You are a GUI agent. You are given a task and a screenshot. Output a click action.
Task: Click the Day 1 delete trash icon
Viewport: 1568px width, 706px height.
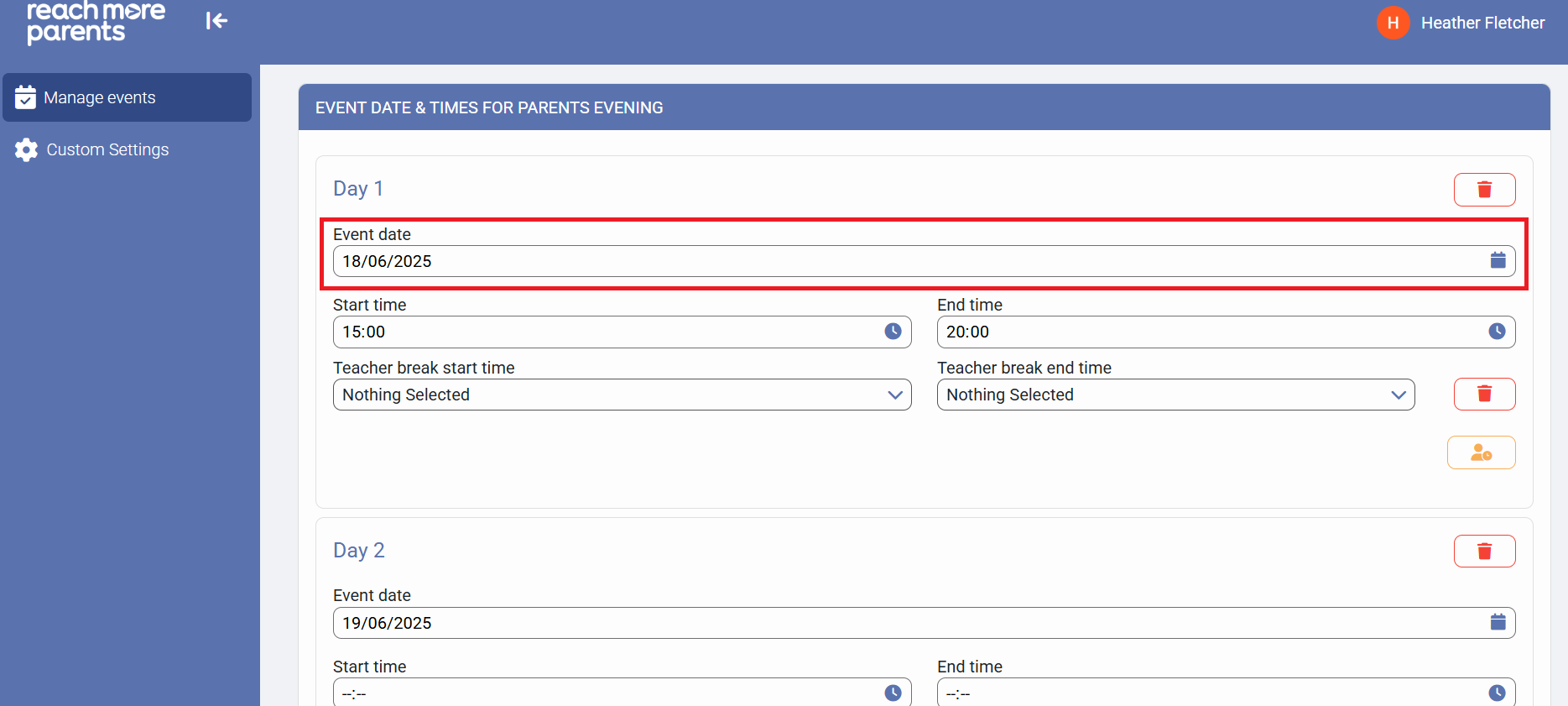(1484, 190)
